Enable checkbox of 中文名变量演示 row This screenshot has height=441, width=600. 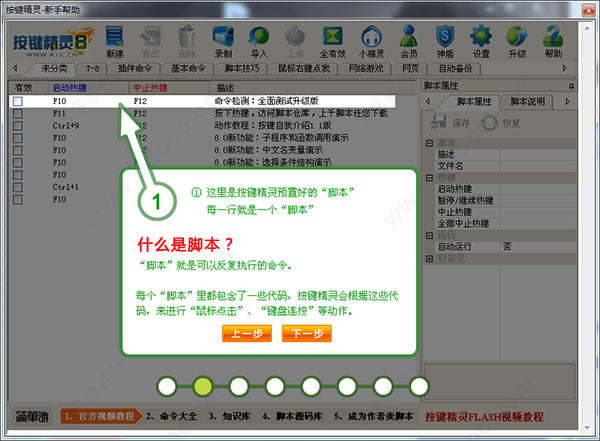coord(18,150)
